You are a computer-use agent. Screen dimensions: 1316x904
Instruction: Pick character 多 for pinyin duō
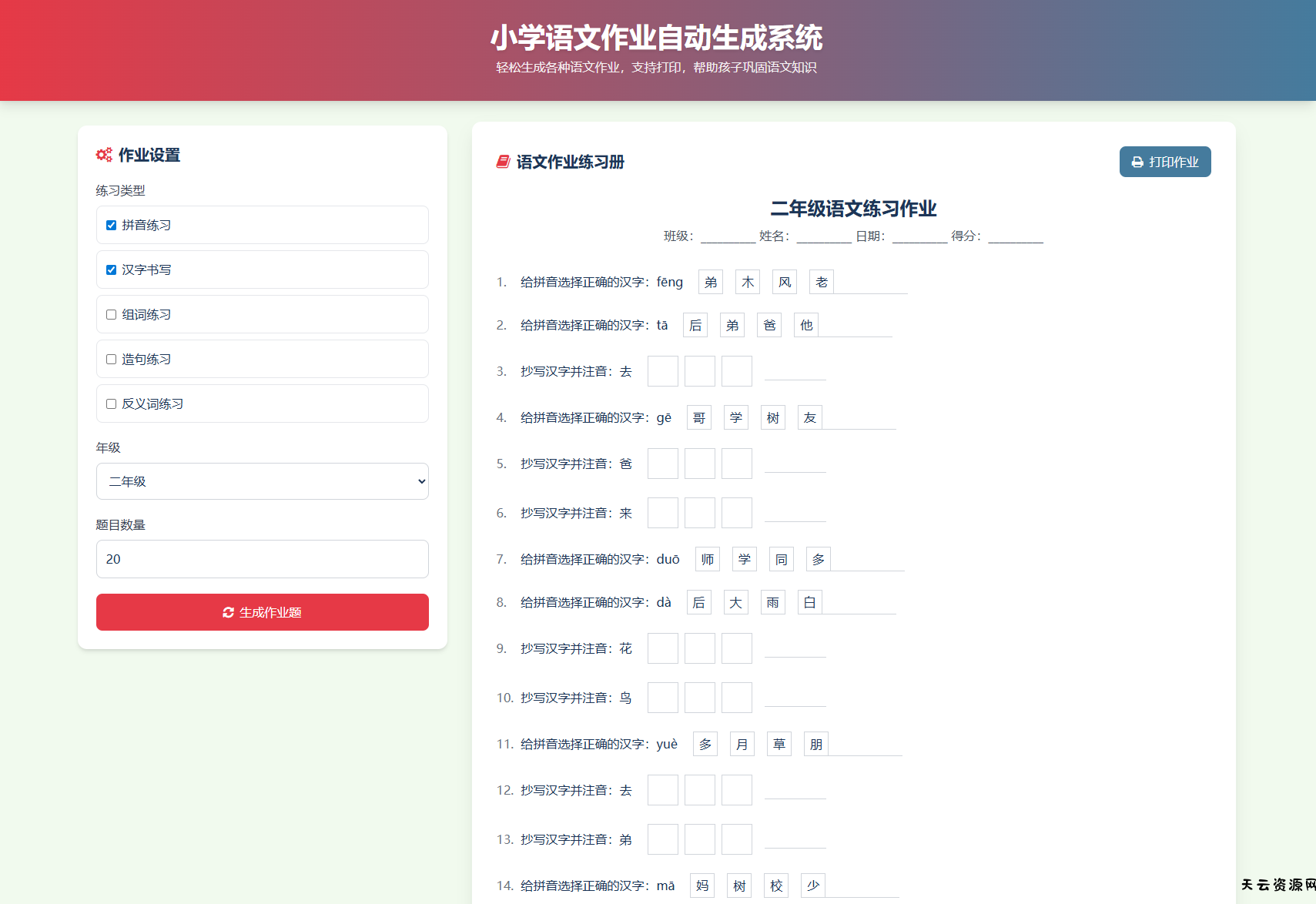819,560
